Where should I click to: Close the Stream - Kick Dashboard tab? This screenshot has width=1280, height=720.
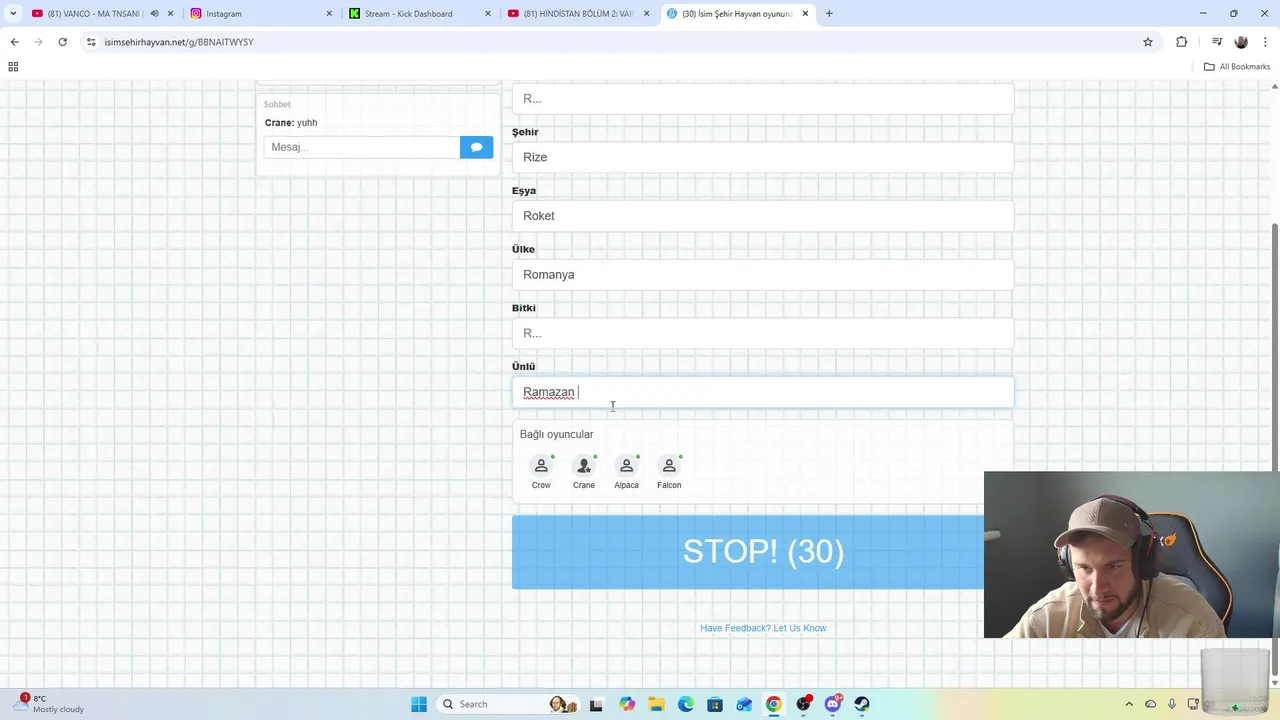(x=488, y=14)
